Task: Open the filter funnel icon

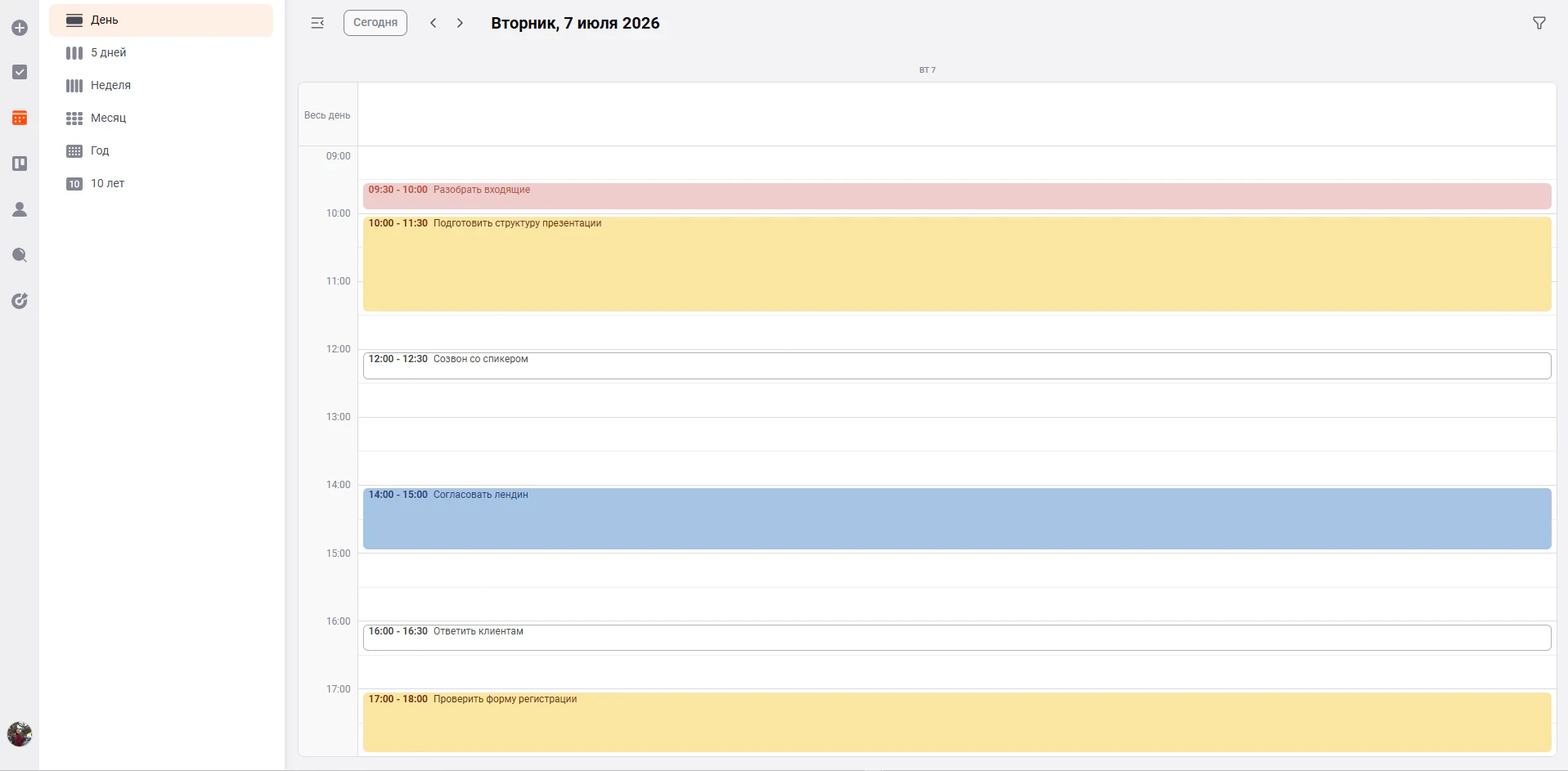Action: coord(1539,23)
